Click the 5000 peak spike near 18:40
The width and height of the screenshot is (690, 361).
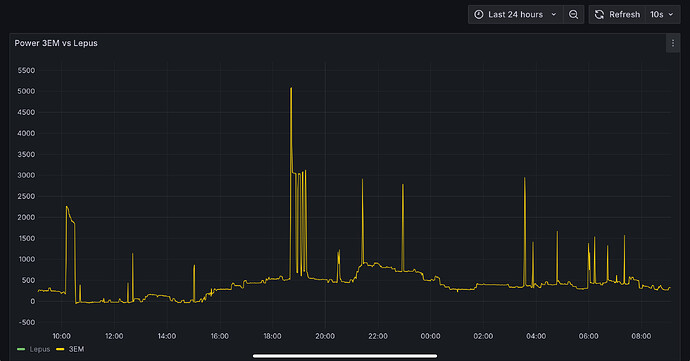[x=291, y=89]
